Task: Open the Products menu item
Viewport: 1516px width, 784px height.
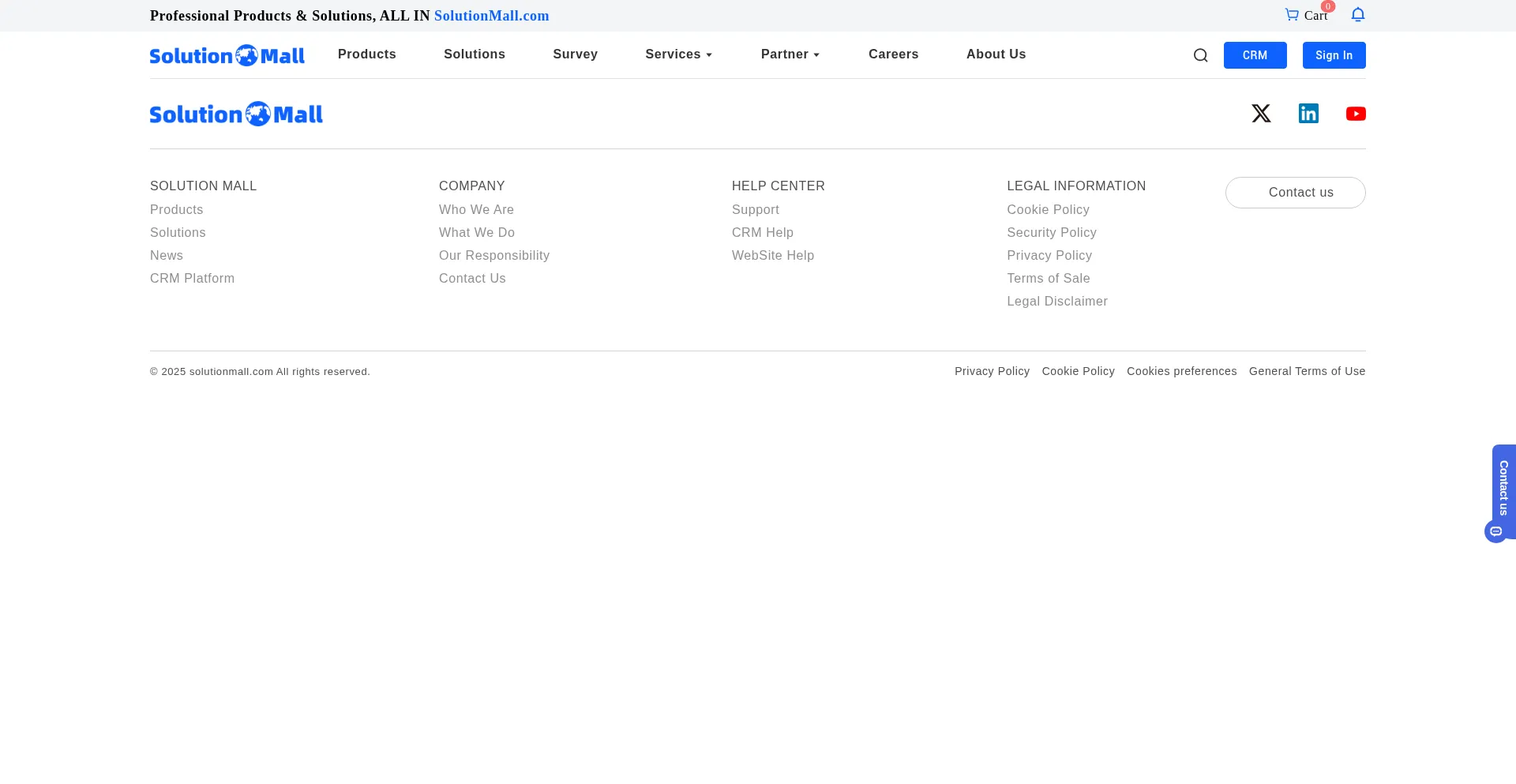Action: [366, 54]
